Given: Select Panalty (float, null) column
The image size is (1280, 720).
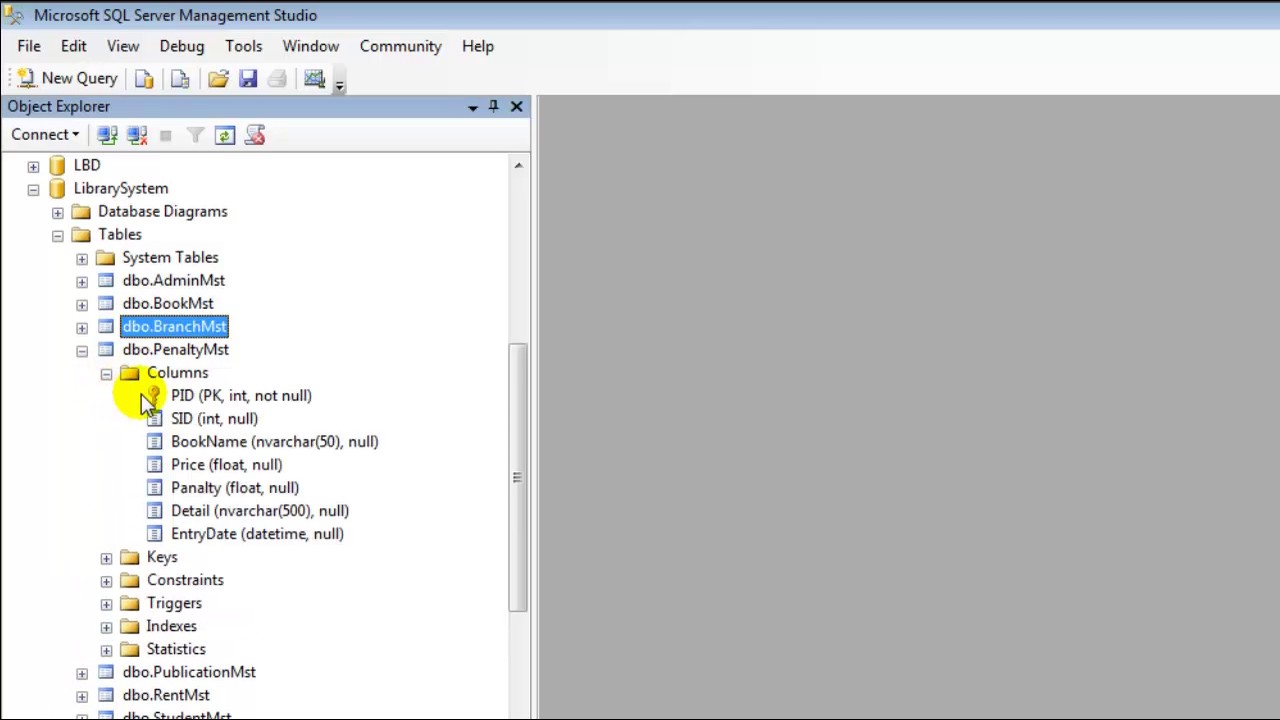Looking at the screenshot, I should click(235, 487).
